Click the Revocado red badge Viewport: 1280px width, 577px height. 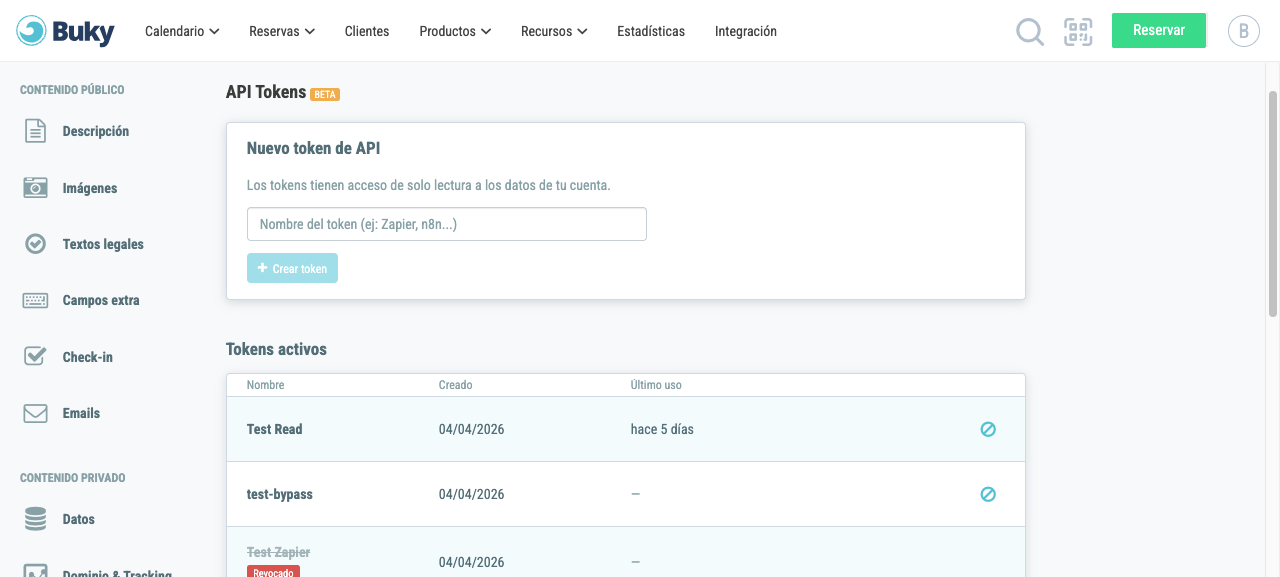click(273, 572)
